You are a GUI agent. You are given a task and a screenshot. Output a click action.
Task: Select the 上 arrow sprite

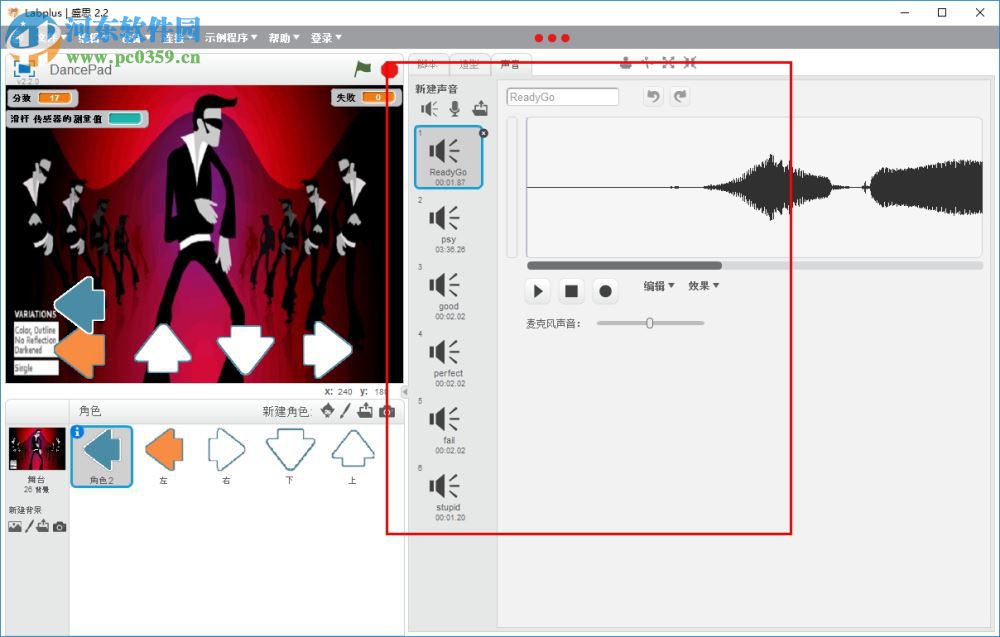353,457
